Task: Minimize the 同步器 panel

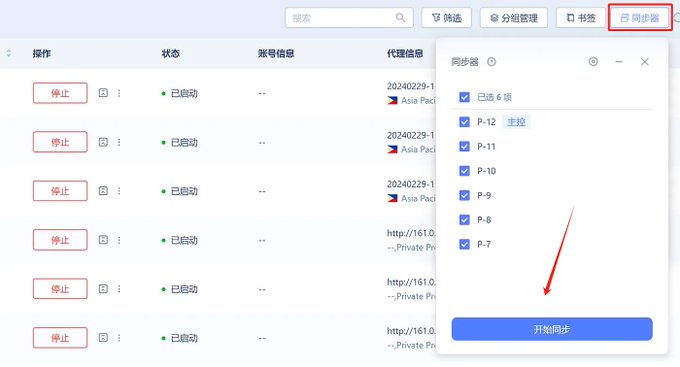Action: (x=619, y=62)
